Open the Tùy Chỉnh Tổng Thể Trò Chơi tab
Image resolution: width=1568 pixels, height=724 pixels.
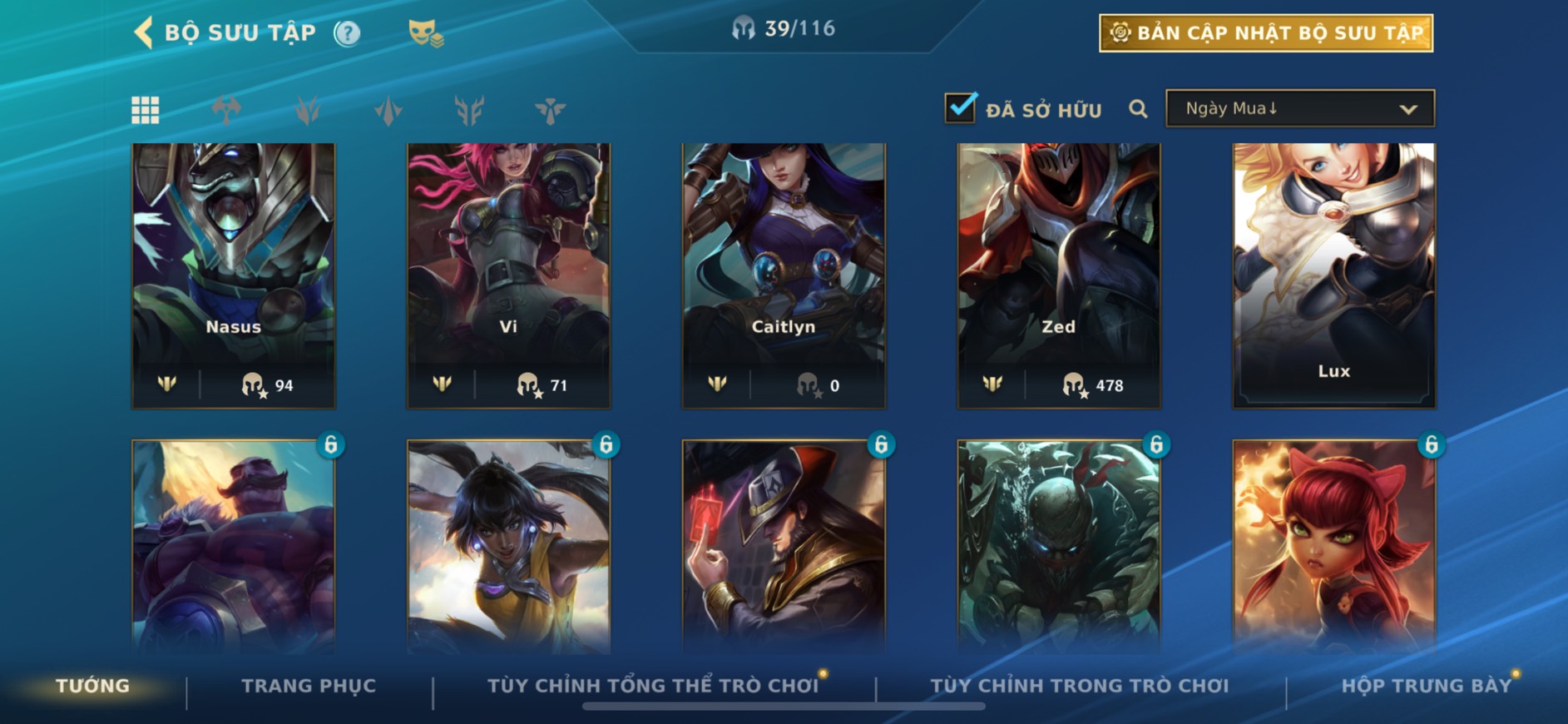tap(653, 686)
